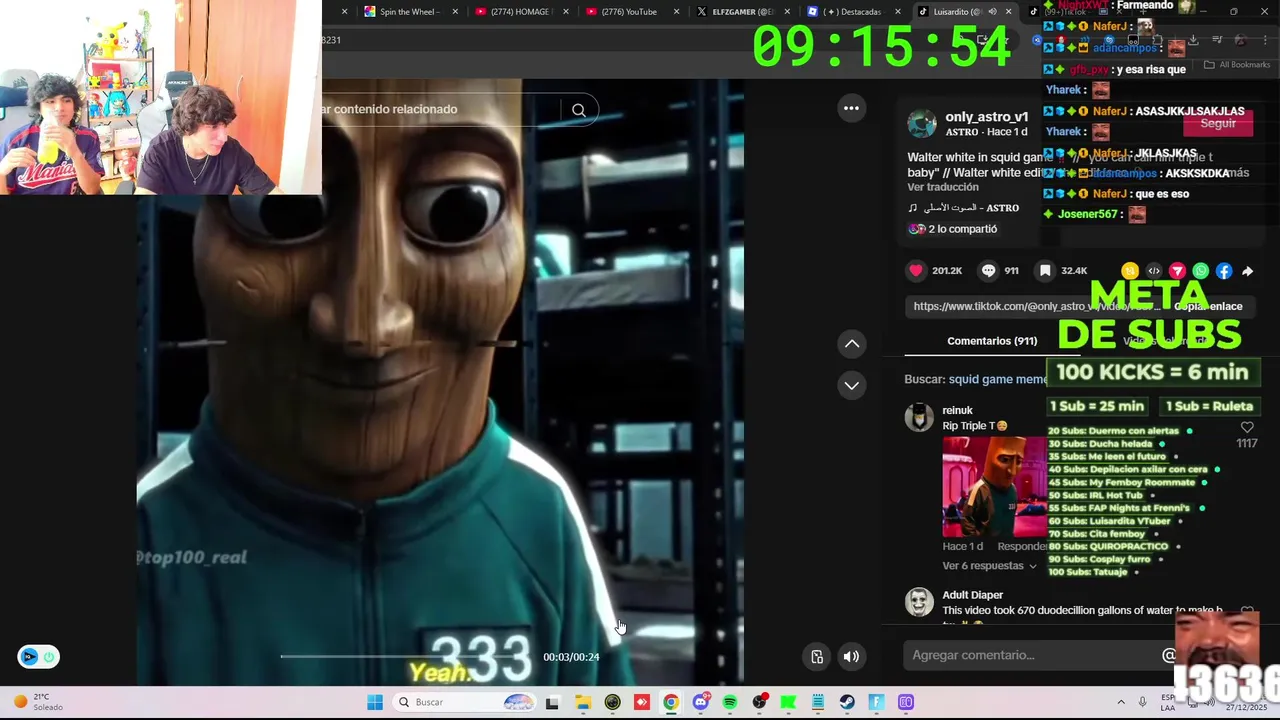Screen dimensions: 1280x720
Task: Click the floating widget at bottom-left of video
Action: (x=38, y=657)
